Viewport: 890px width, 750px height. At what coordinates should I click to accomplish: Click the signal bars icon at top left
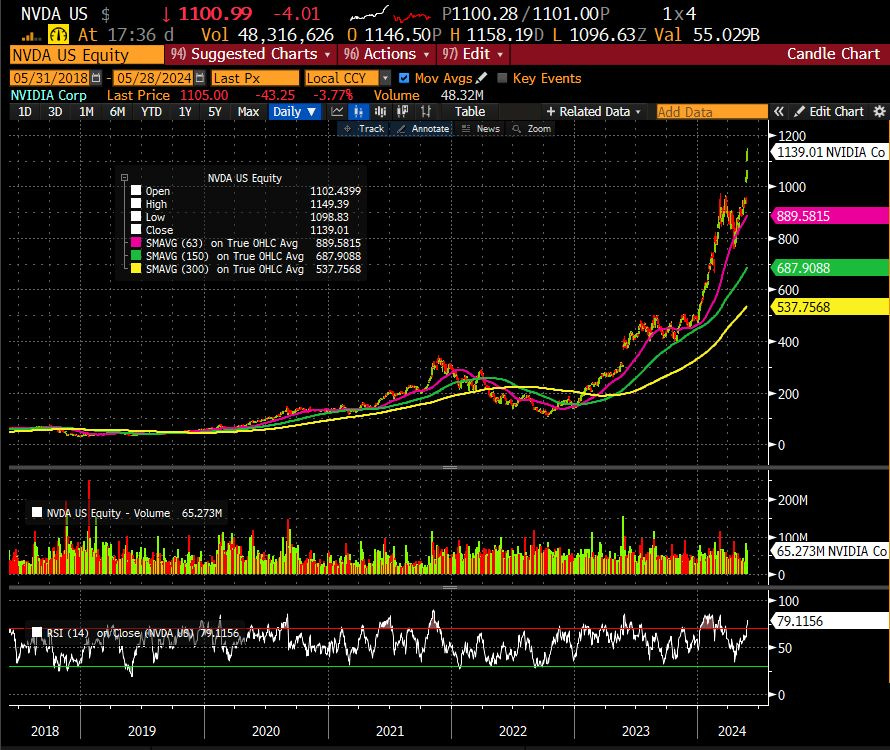[x=31, y=36]
